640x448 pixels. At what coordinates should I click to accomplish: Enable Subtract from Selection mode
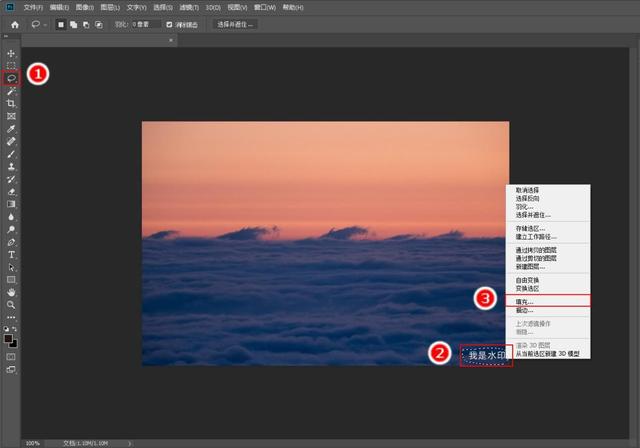86,24
